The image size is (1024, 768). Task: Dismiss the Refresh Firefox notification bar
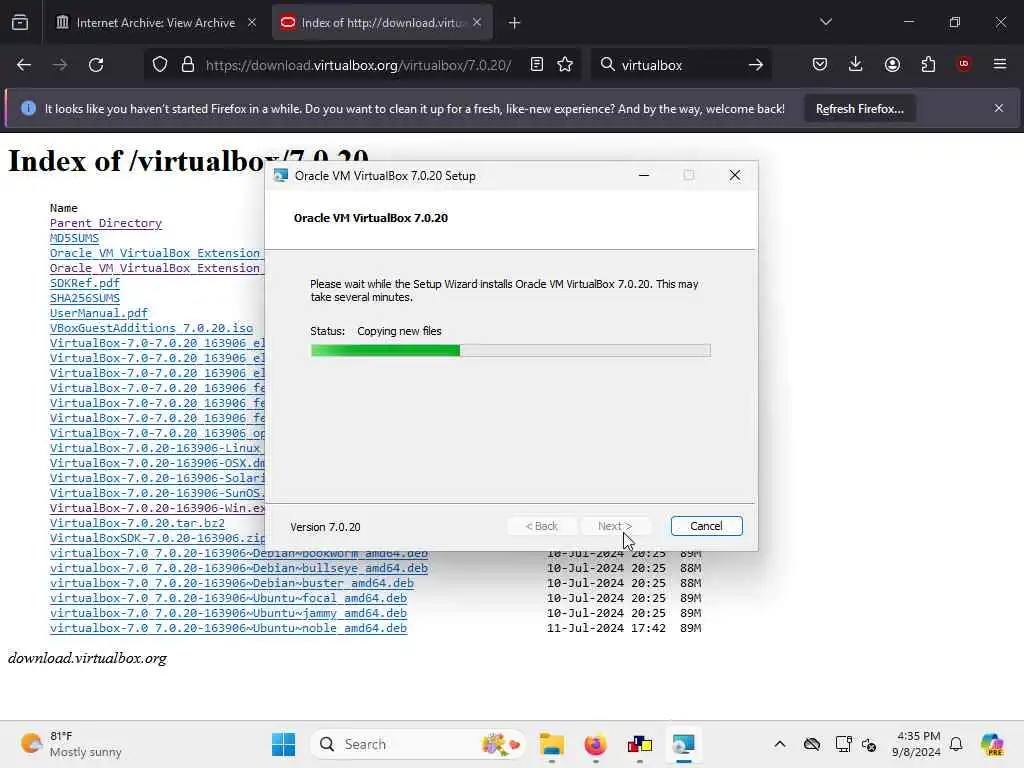point(999,108)
